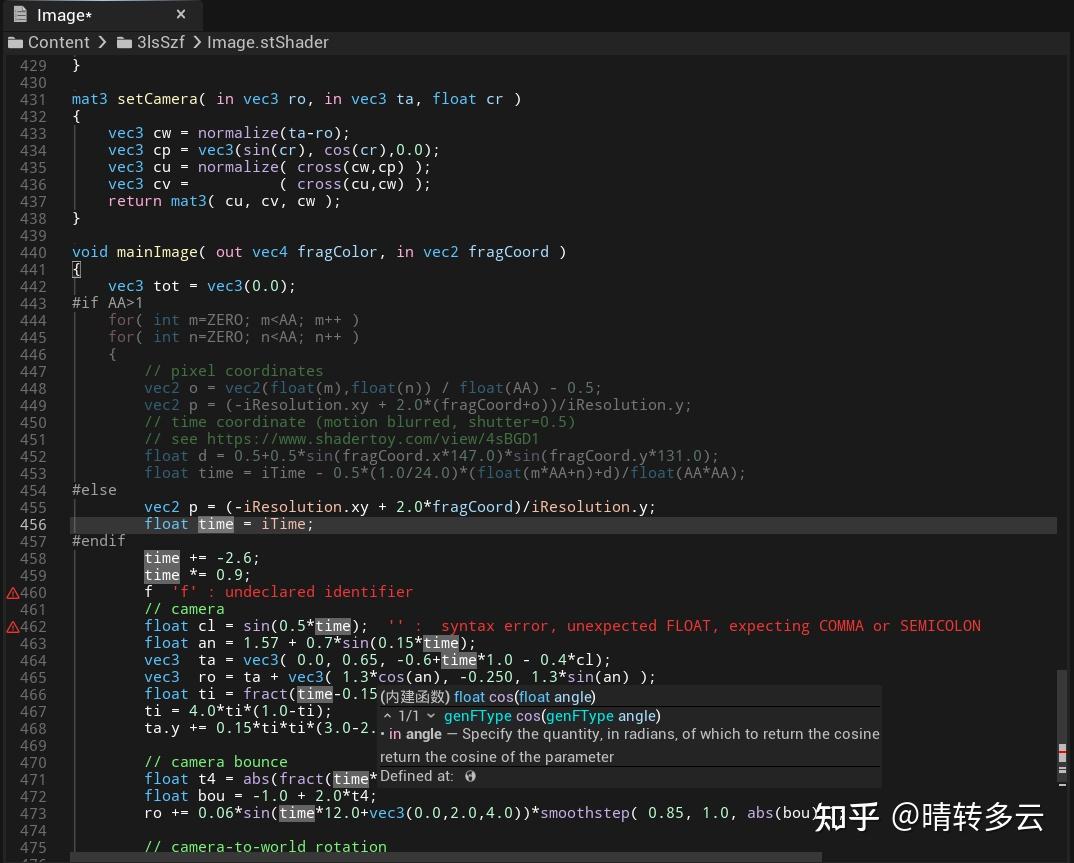Close the Image* tab
The height and width of the screenshot is (863, 1074).
tap(181, 14)
